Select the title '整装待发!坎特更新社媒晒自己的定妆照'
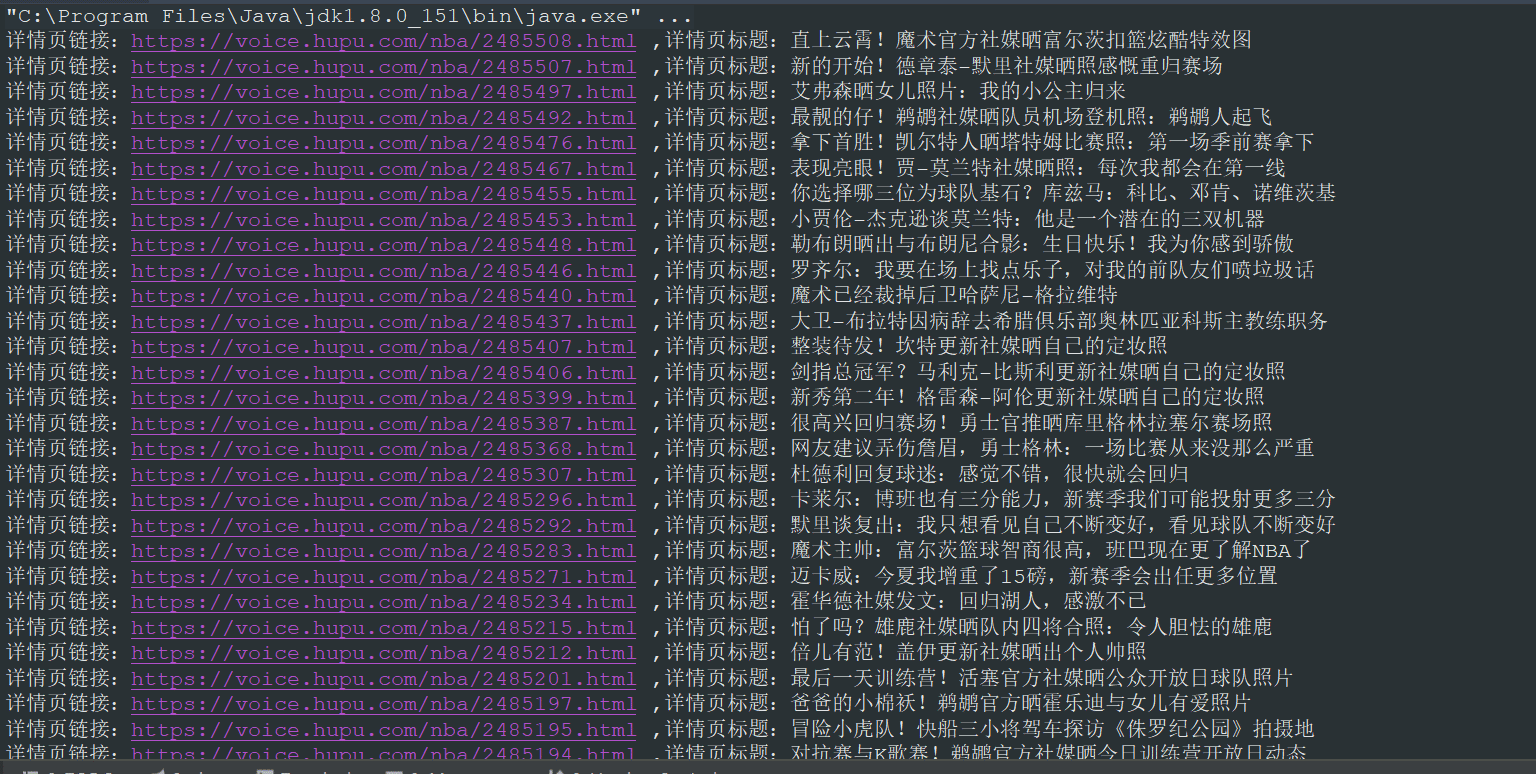The image size is (1536, 774). [x=979, y=347]
